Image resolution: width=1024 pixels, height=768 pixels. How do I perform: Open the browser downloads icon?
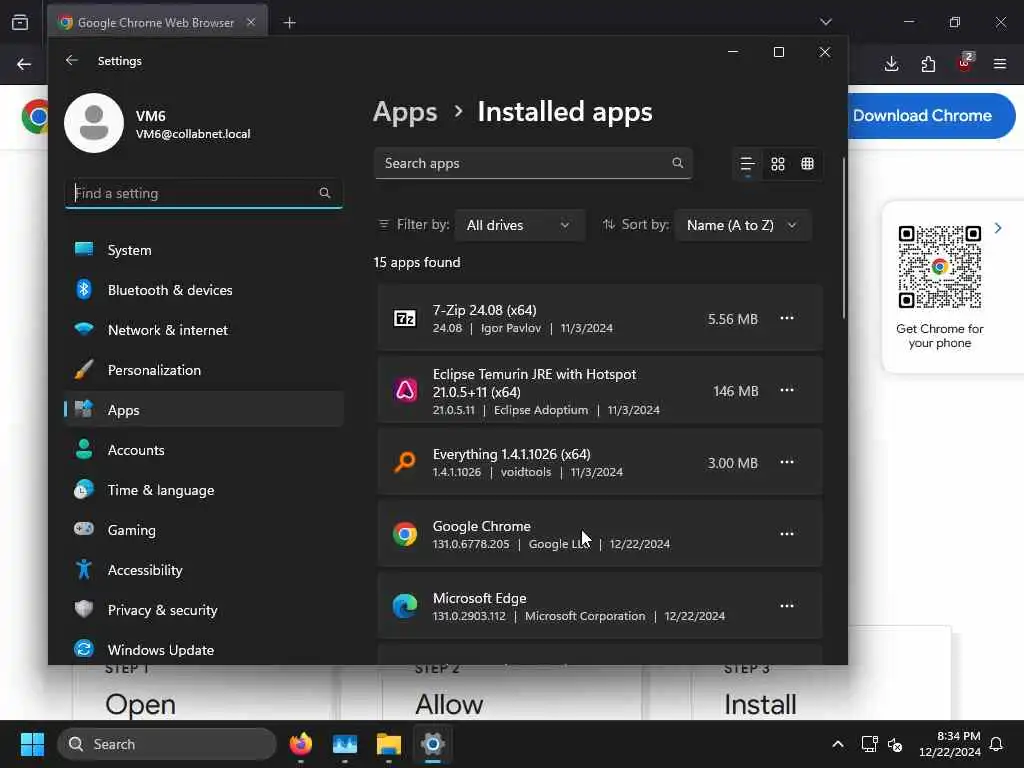point(891,64)
